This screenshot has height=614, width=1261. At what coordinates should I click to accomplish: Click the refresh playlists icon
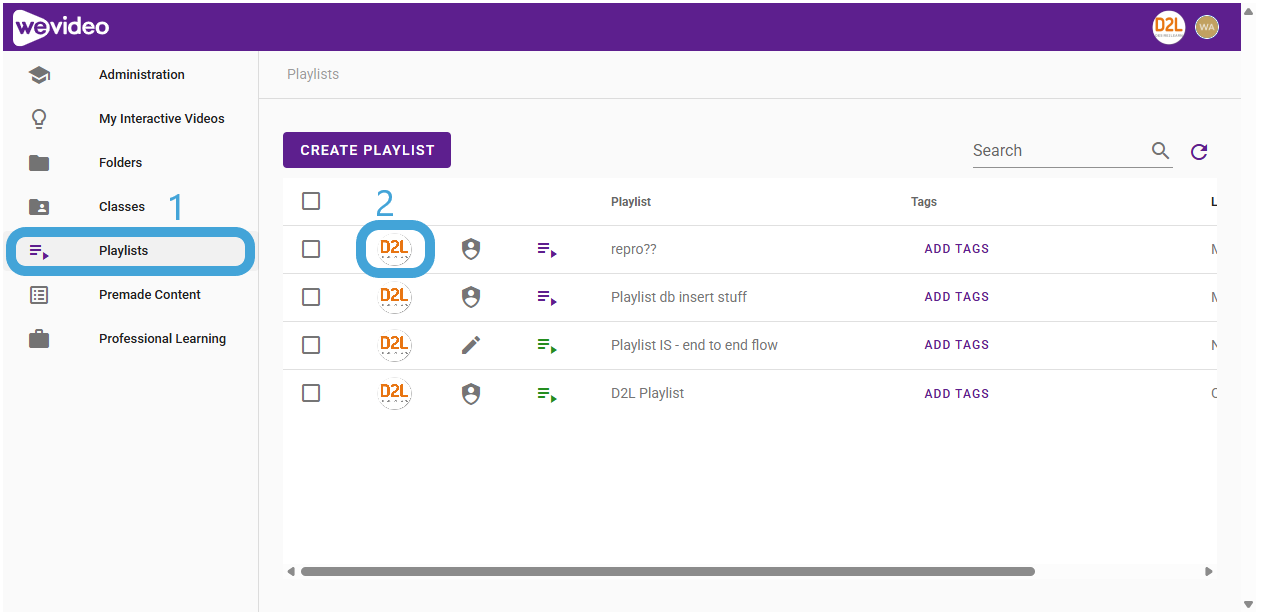click(1199, 152)
